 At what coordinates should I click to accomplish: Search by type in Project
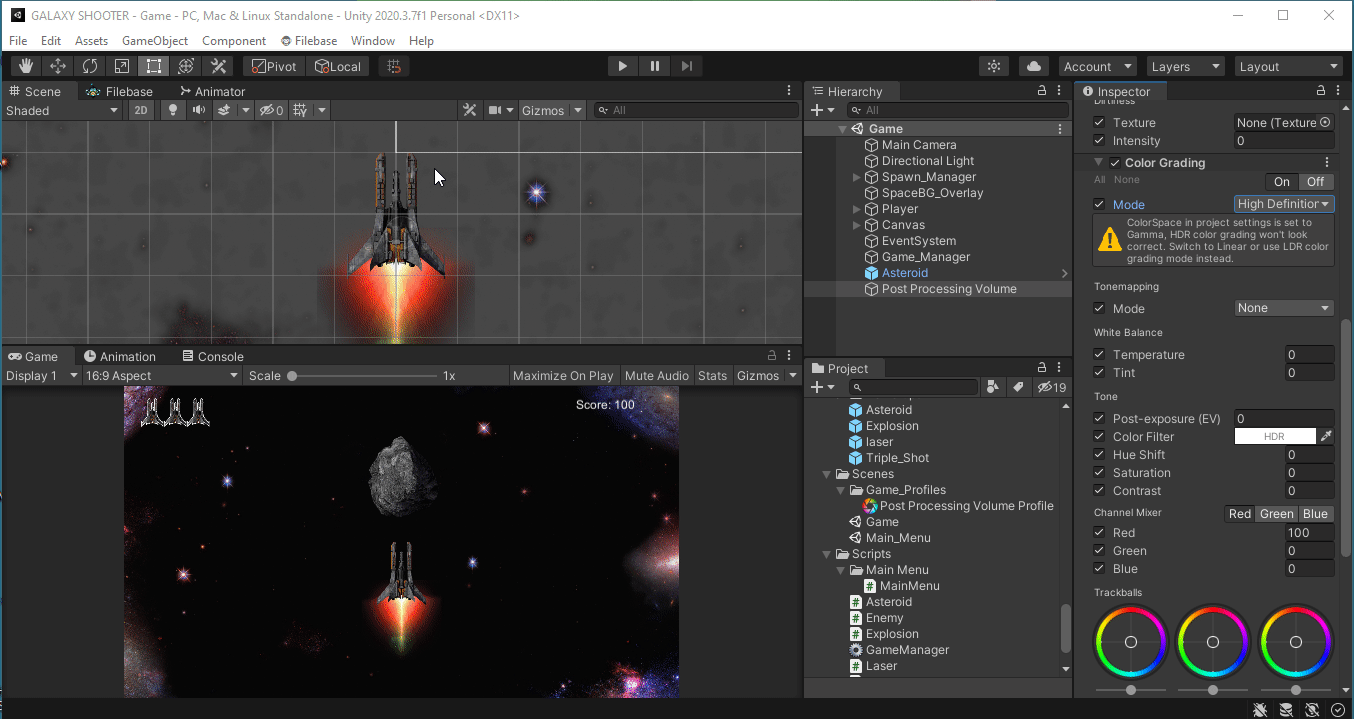pos(992,387)
